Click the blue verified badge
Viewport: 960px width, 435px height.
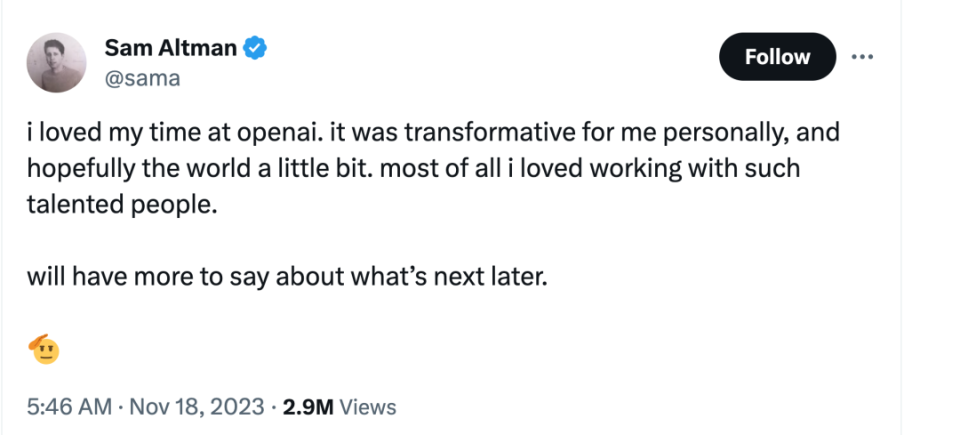coord(255,48)
